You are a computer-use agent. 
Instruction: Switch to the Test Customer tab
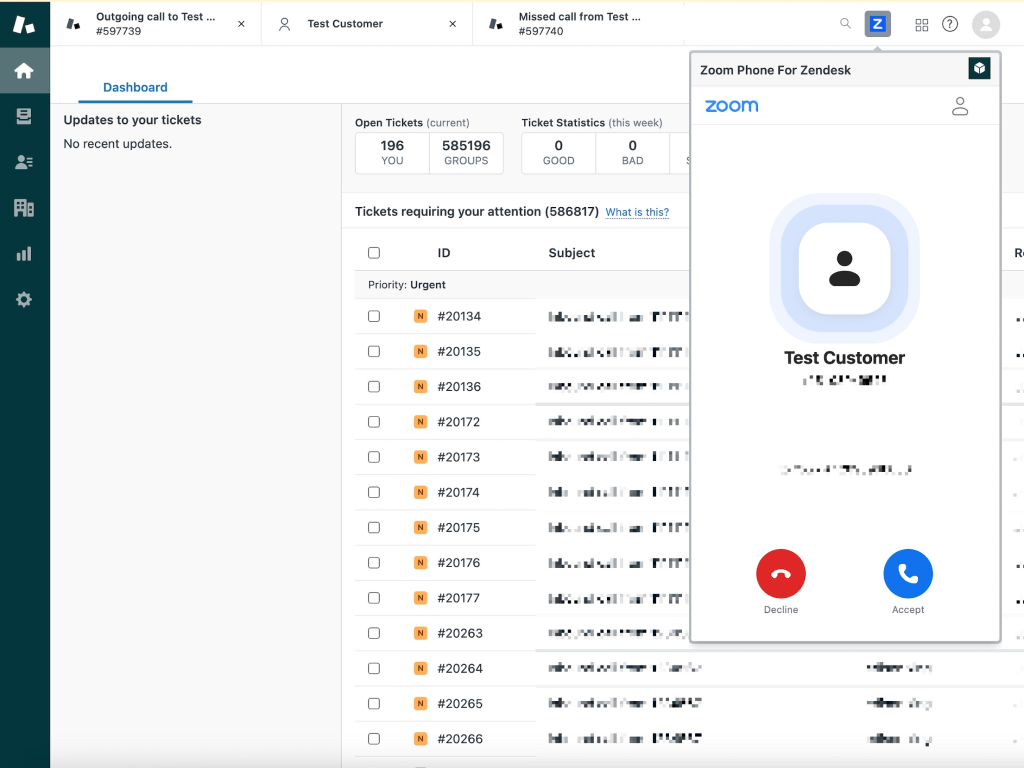click(x=345, y=24)
